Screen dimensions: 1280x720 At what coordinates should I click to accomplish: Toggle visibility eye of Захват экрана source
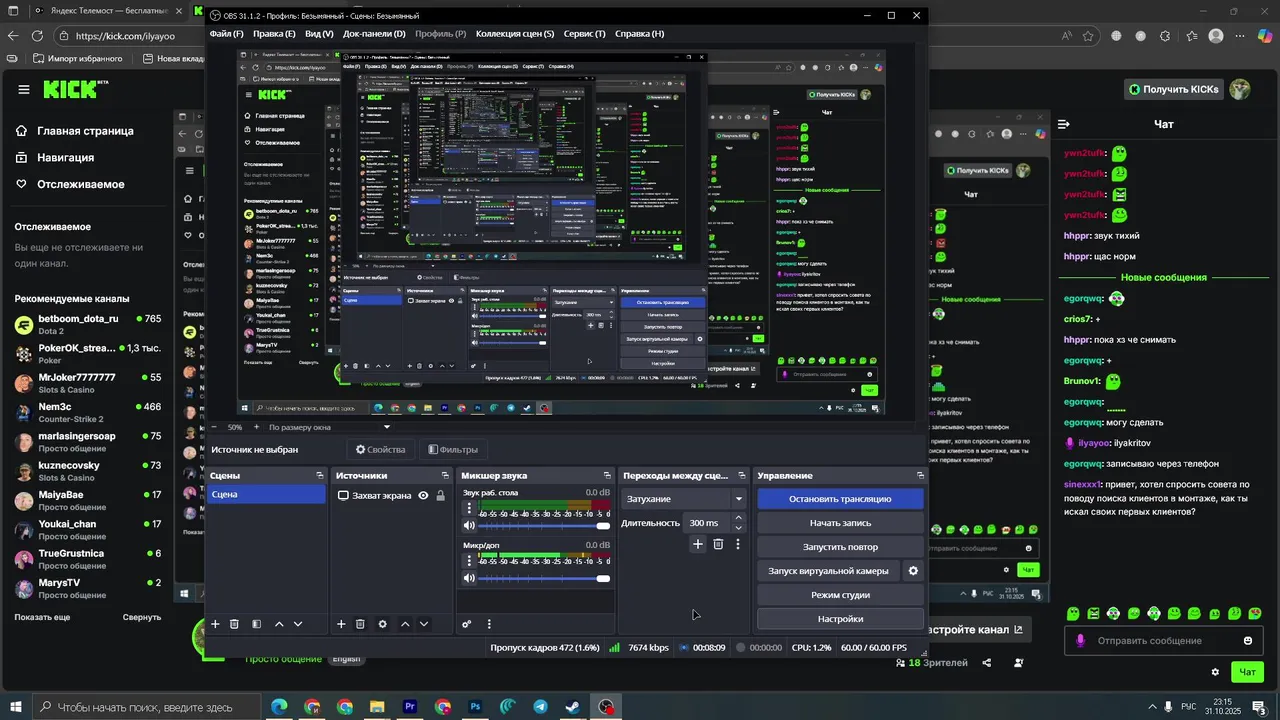click(x=423, y=495)
